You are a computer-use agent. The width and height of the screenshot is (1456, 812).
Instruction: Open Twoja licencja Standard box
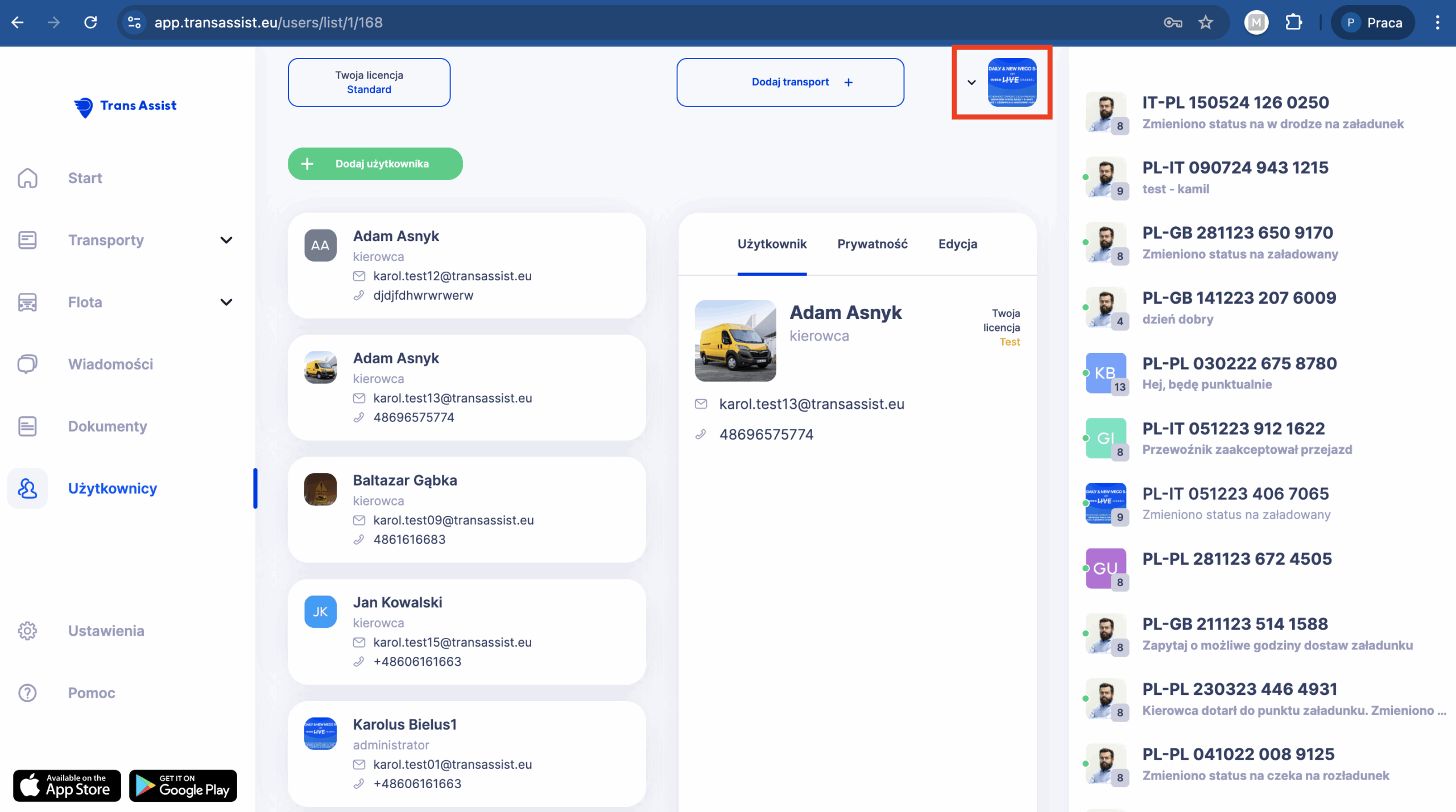369,82
